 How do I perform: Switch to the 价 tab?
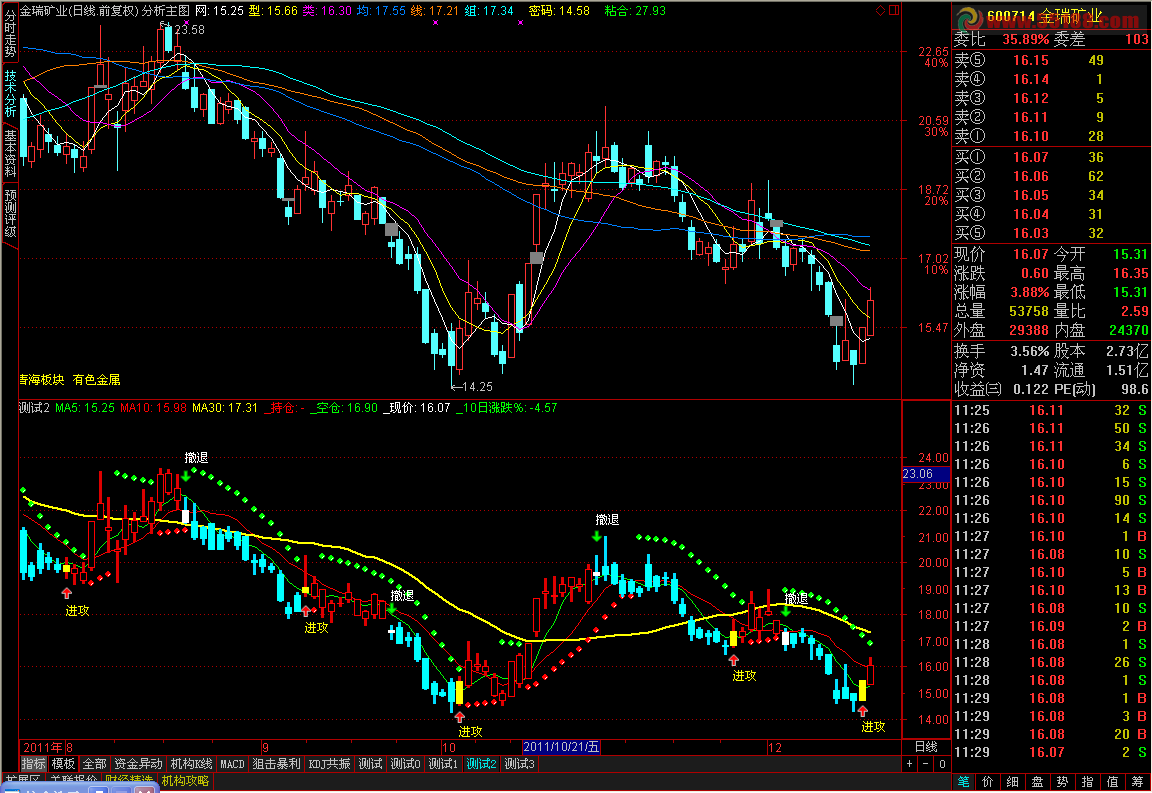click(988, 782)
